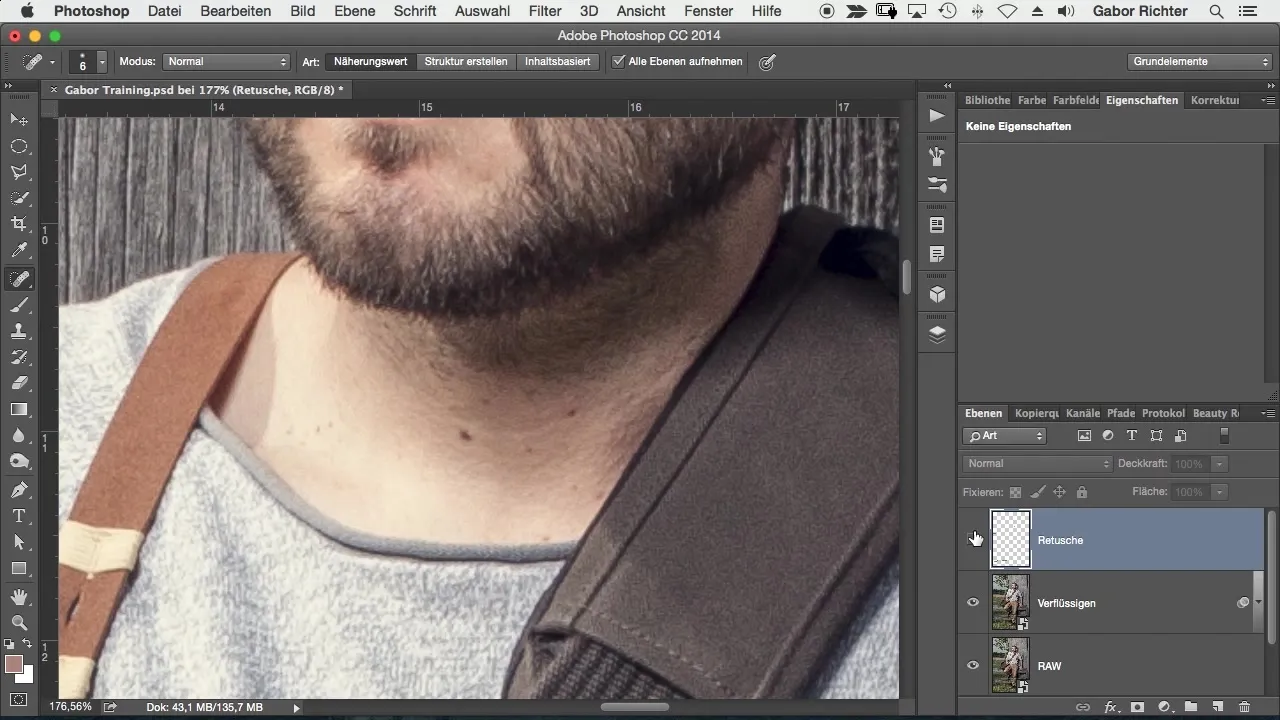Select the Brush tool
This screenshot has height=720, width=1280.
19,305
